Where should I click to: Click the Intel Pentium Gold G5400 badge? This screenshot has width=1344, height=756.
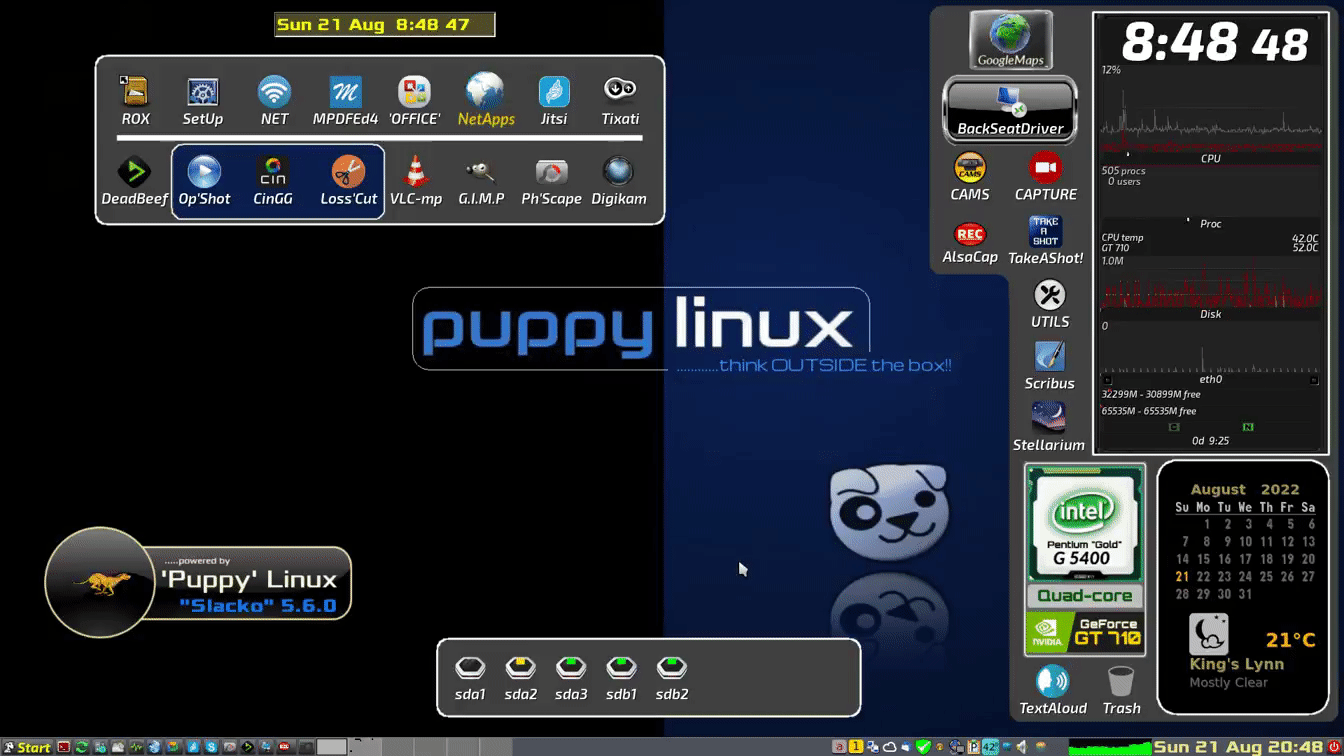pos(1085,525)
